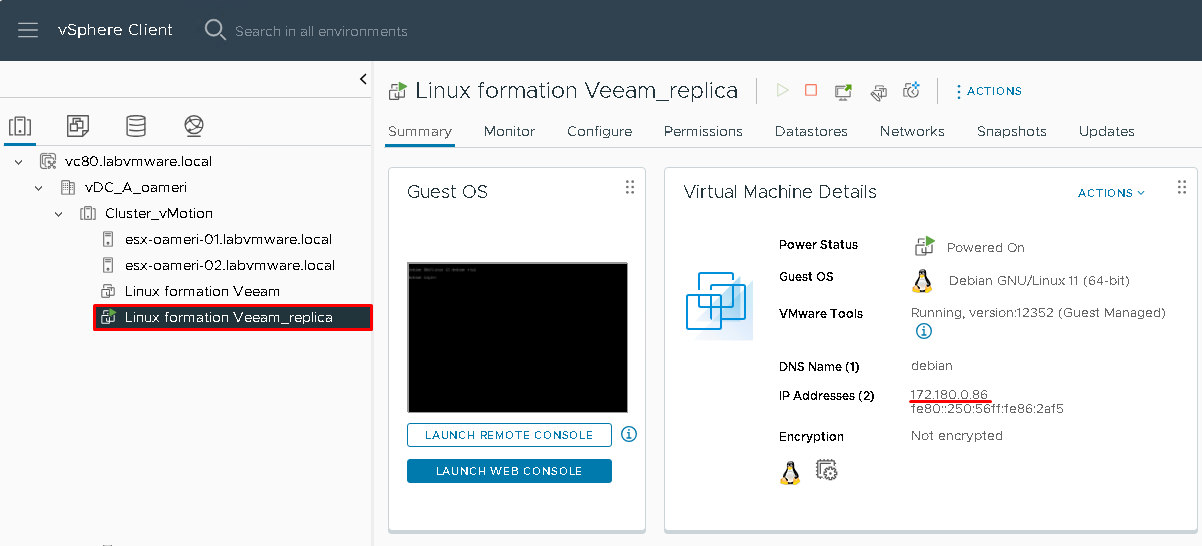This screenshot has width=1202, height=546.
Task: Click esx-oameri-01 host icon
Action: 108,239
